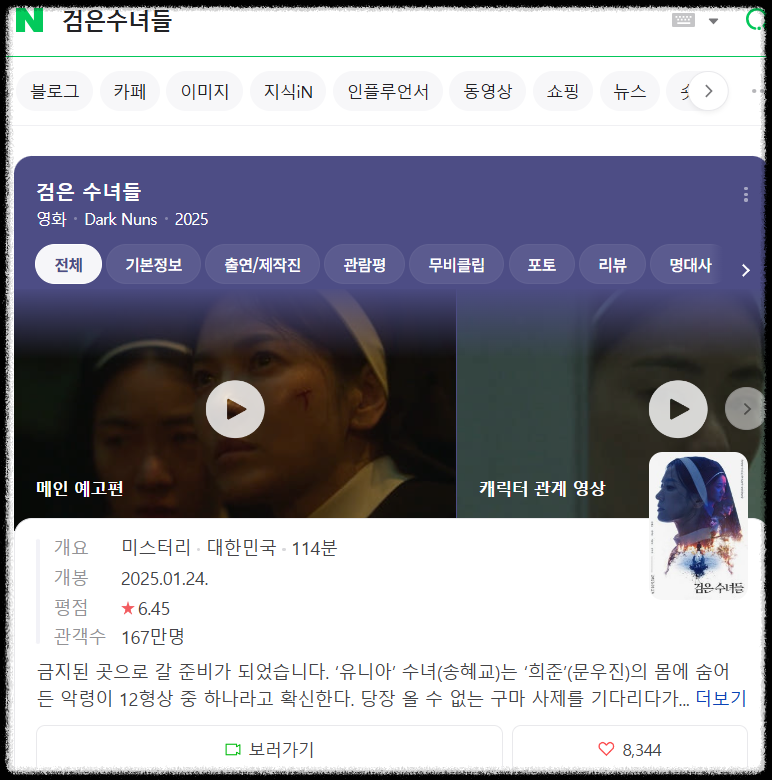The width and height of the screenshot is (772, 780).
Task: Select the 뉴스 search category
Action: click(630, 91)
